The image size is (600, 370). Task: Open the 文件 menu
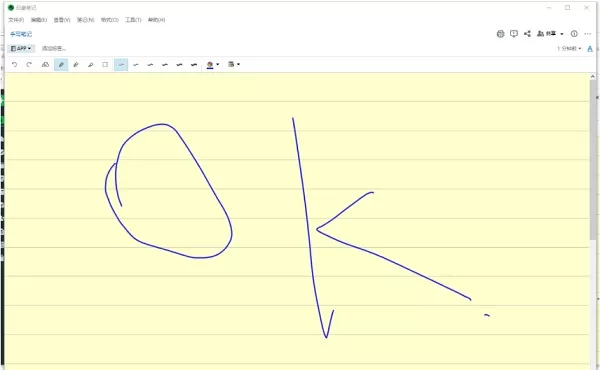pos(16,20)
